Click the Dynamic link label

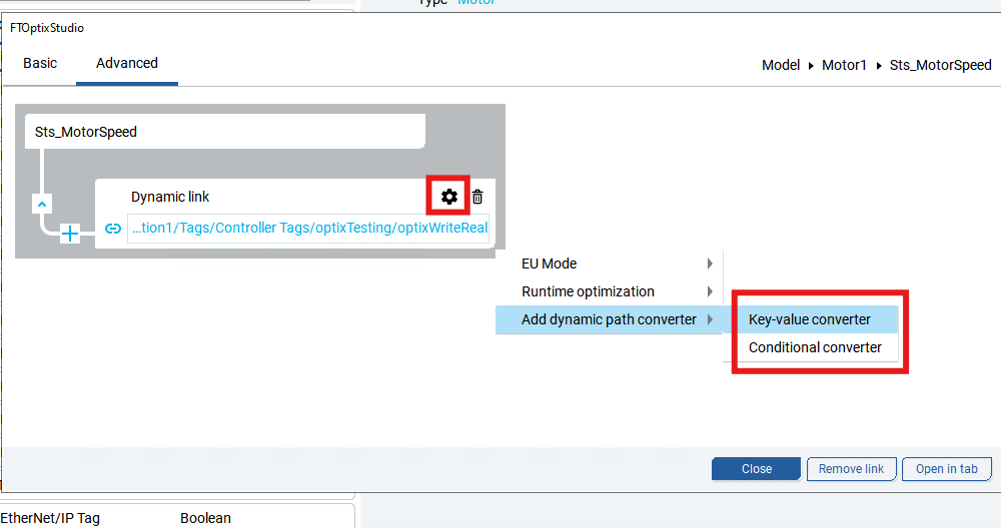pyautogui.click(x=170, y=197)
